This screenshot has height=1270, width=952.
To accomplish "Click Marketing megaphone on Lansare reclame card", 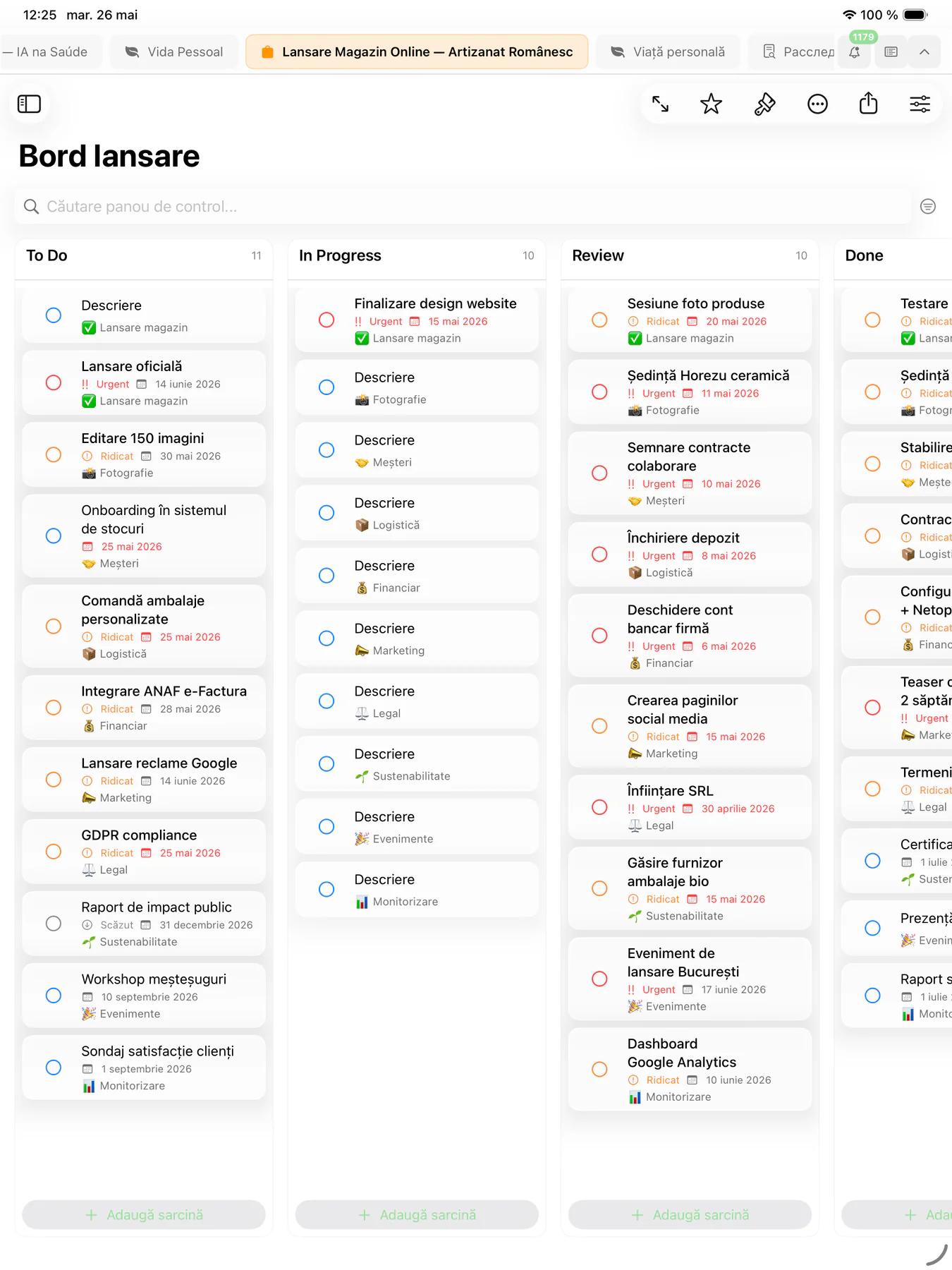I will tap(89, 797).
